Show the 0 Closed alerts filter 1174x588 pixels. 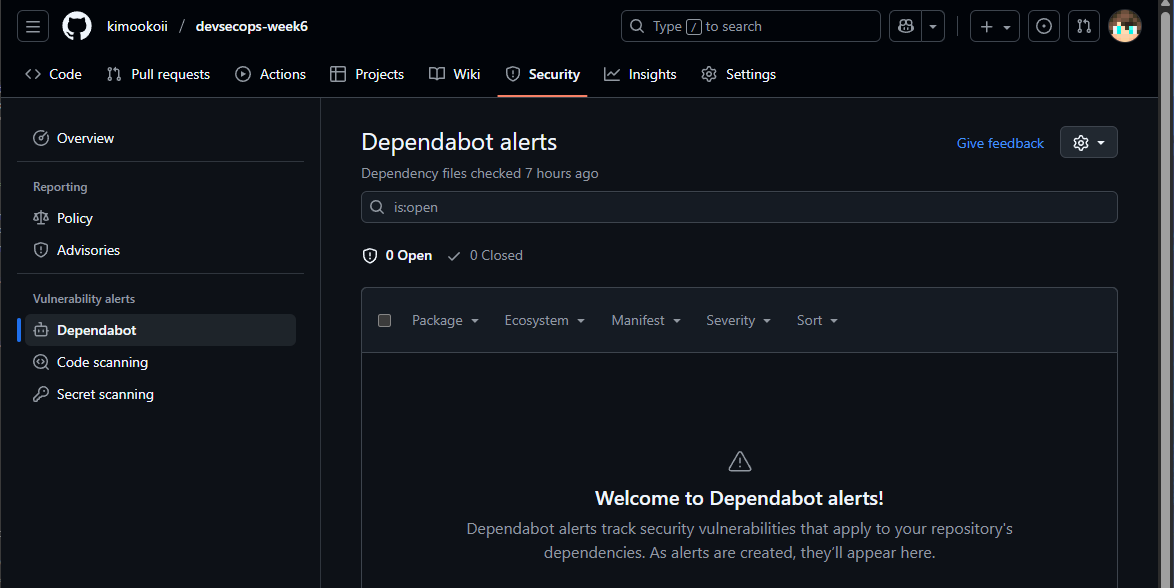tap(485, 255)
